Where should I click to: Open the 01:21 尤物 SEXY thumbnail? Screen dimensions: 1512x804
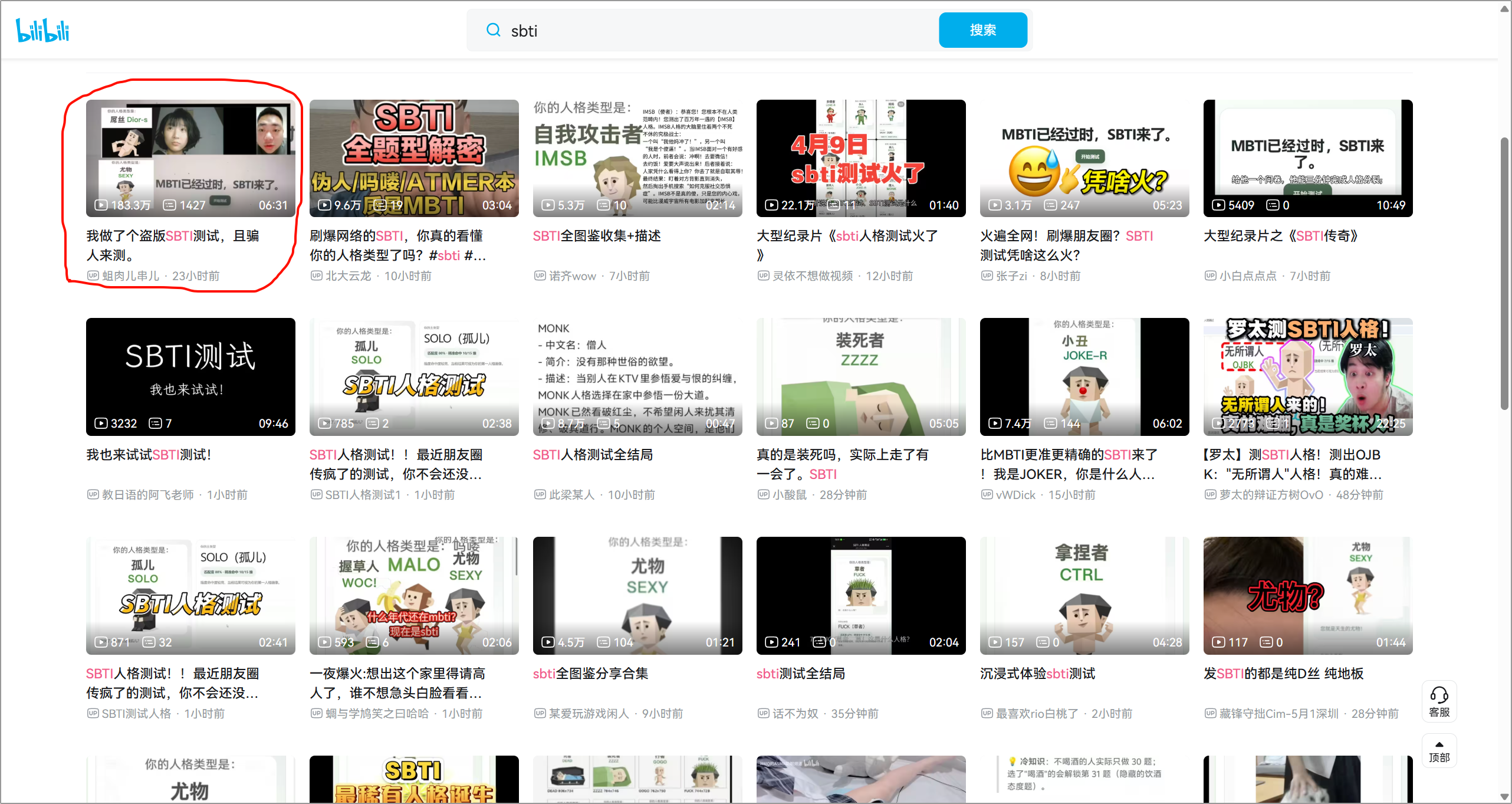tap(637, 596)
